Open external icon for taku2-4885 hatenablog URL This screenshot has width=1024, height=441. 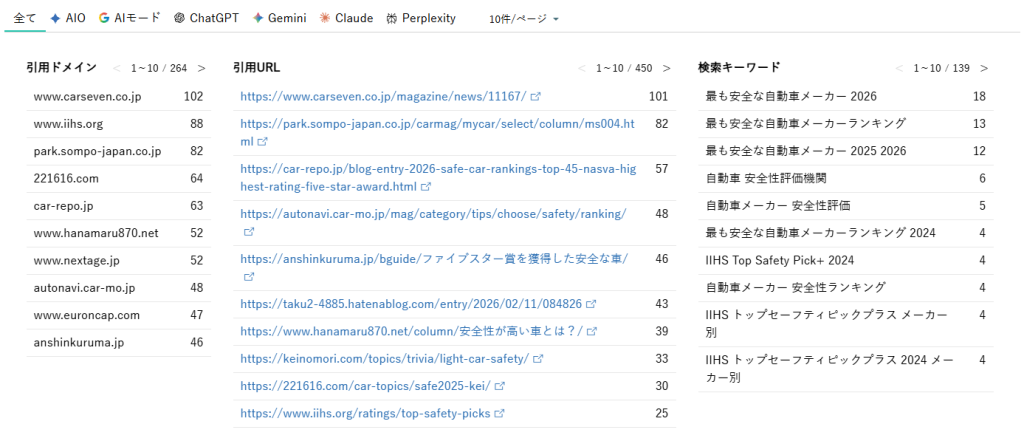point(591,304)
